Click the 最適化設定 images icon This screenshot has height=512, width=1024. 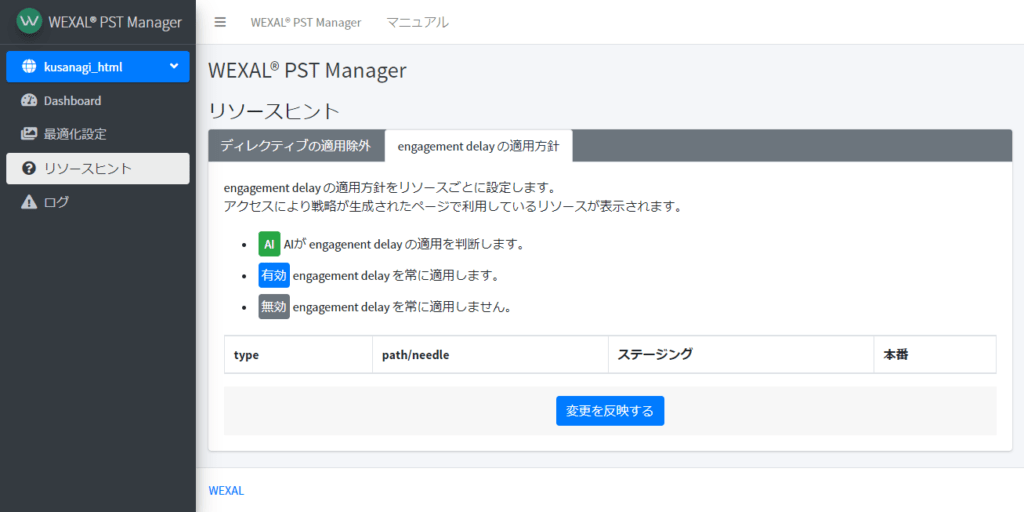(x=29, y=135)
